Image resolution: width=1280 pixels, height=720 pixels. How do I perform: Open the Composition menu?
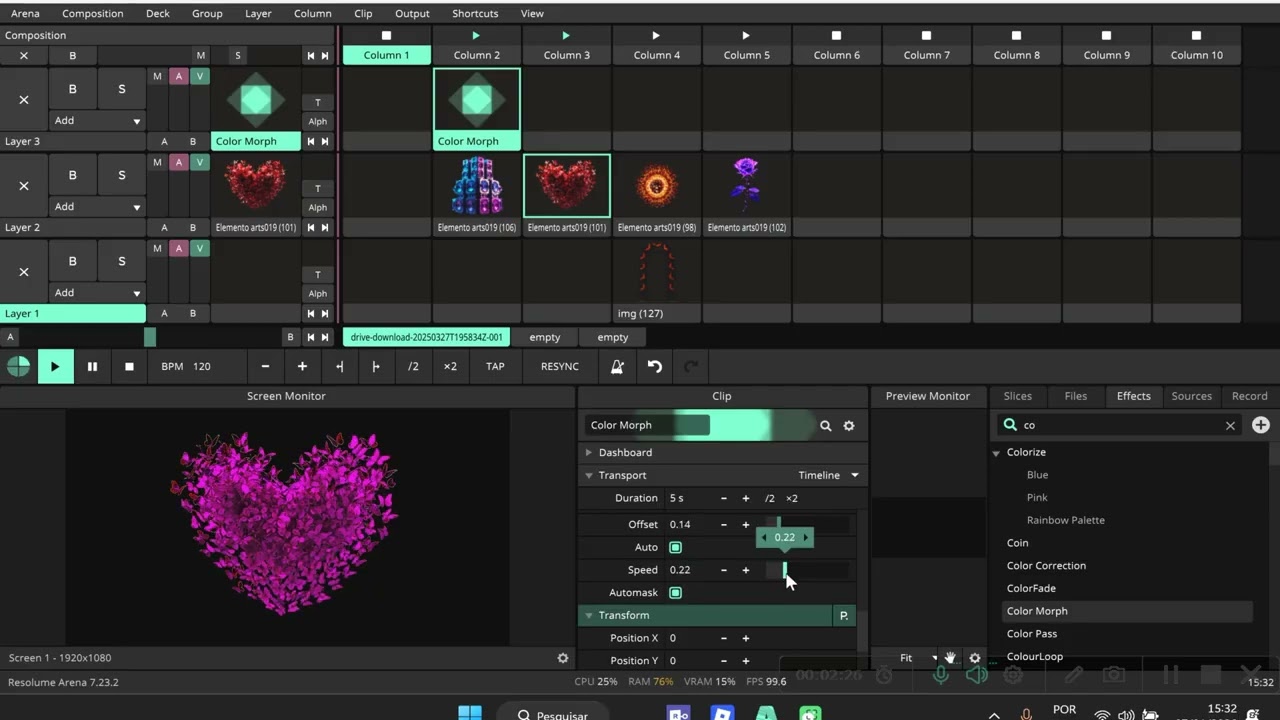click(x=92, y=13)
